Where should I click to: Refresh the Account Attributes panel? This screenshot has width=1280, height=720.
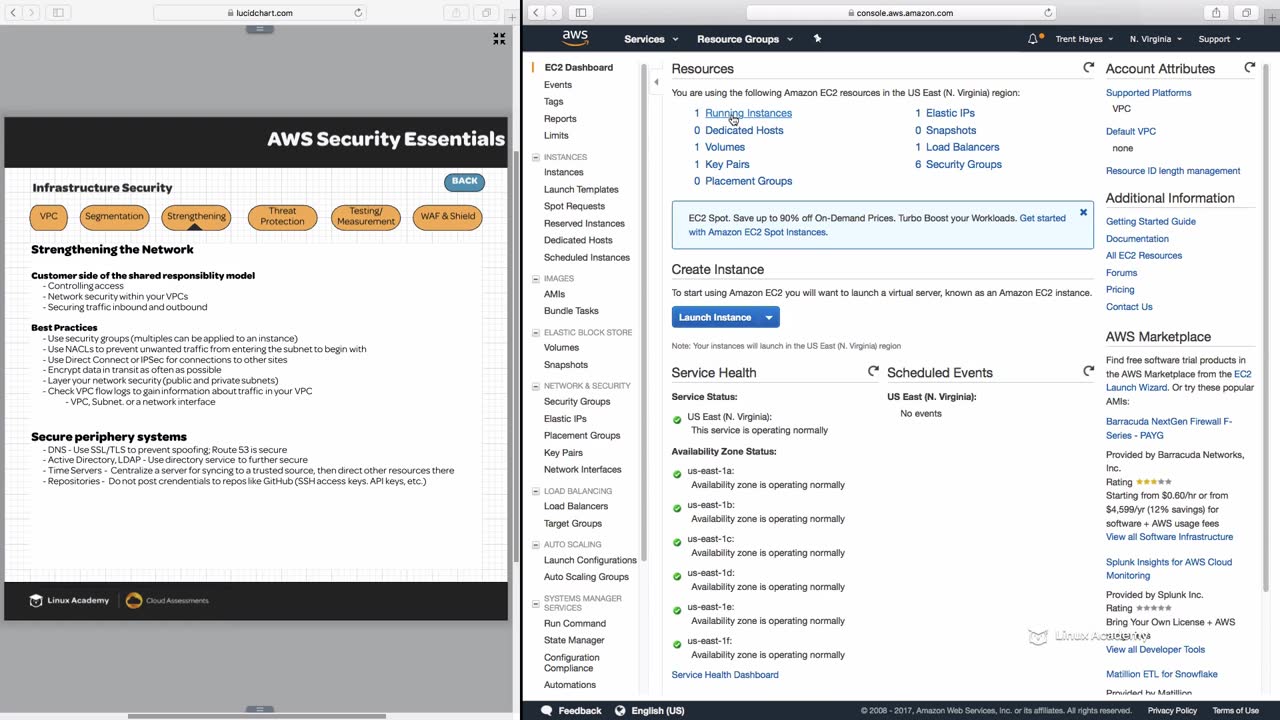tap(1249, 68)
